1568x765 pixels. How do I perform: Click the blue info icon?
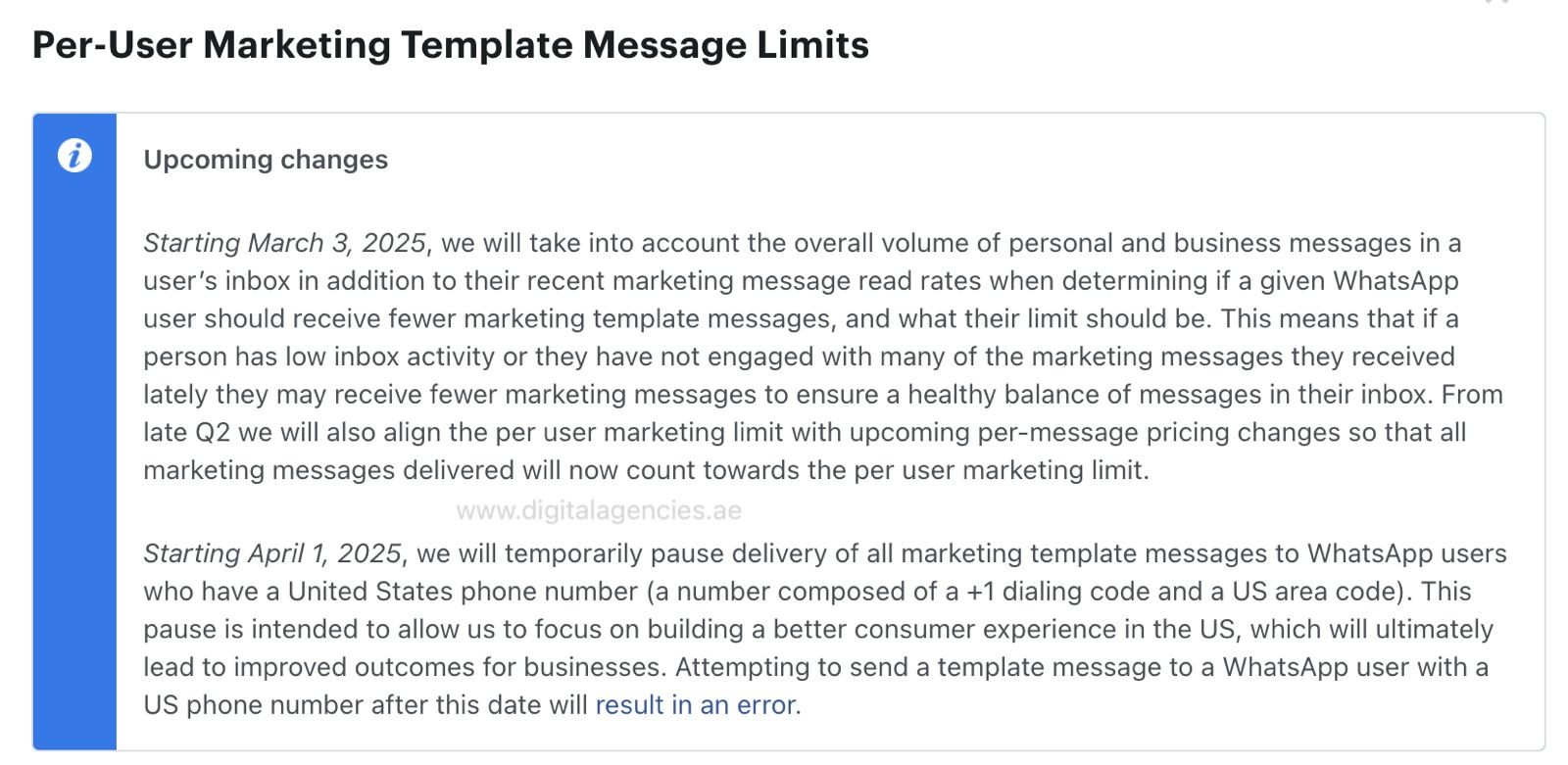74,156
